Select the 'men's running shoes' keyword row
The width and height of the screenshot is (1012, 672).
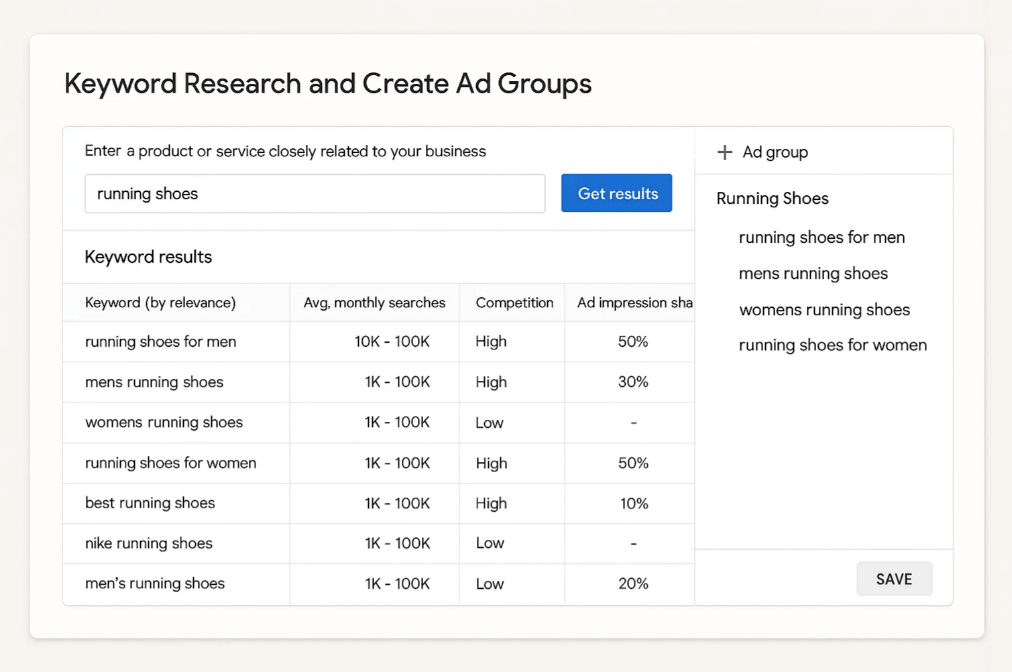coord(378,584)
